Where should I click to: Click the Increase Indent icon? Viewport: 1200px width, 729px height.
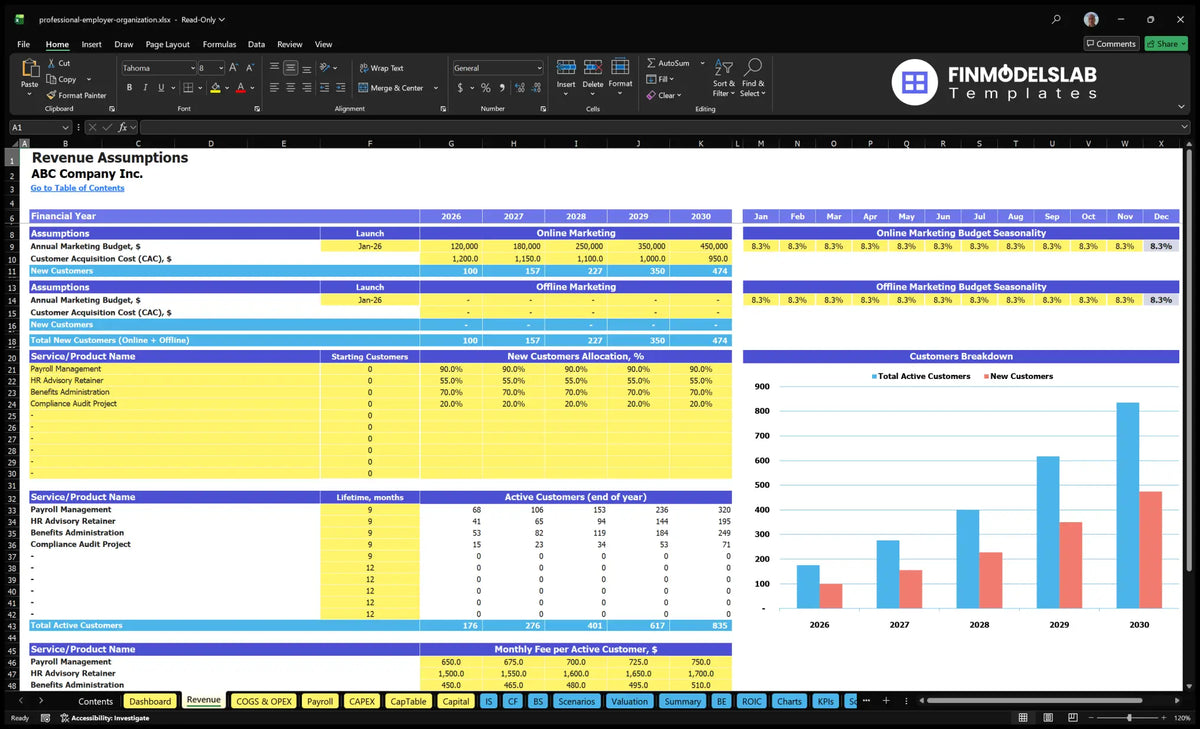[x=343, y=88]
